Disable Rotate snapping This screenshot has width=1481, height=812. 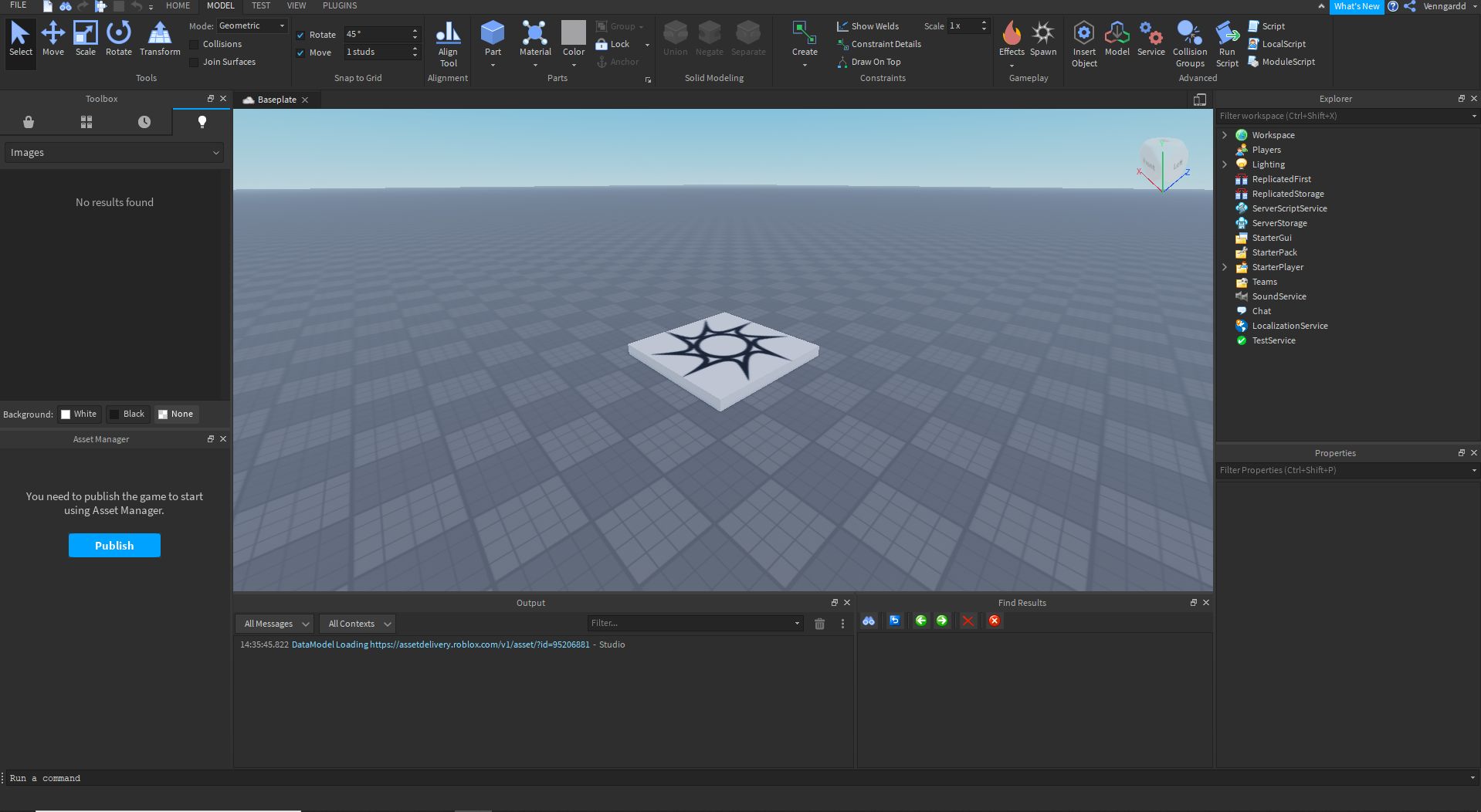pos(301,34)
